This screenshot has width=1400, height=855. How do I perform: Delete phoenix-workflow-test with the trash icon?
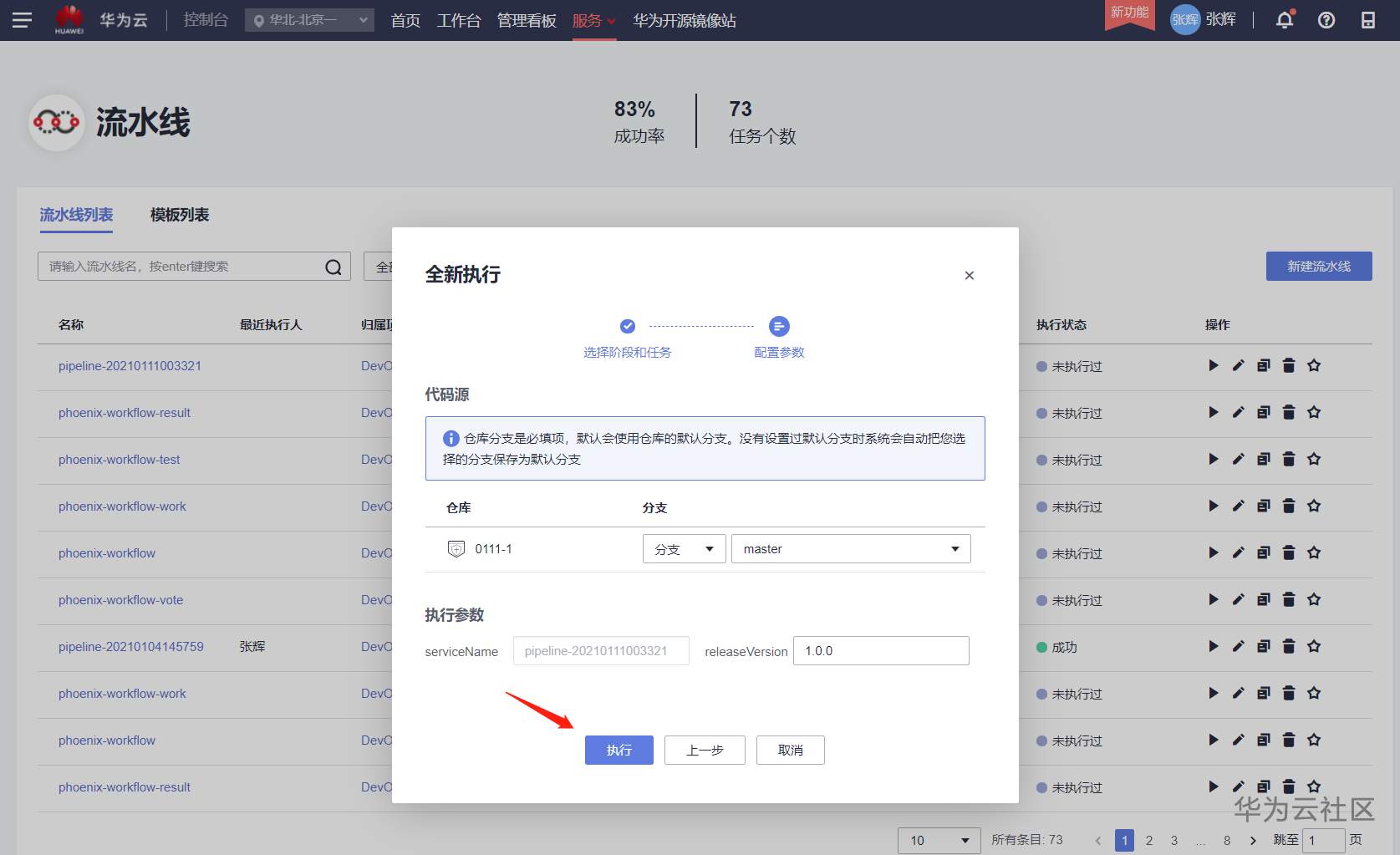click(1289, 459)
